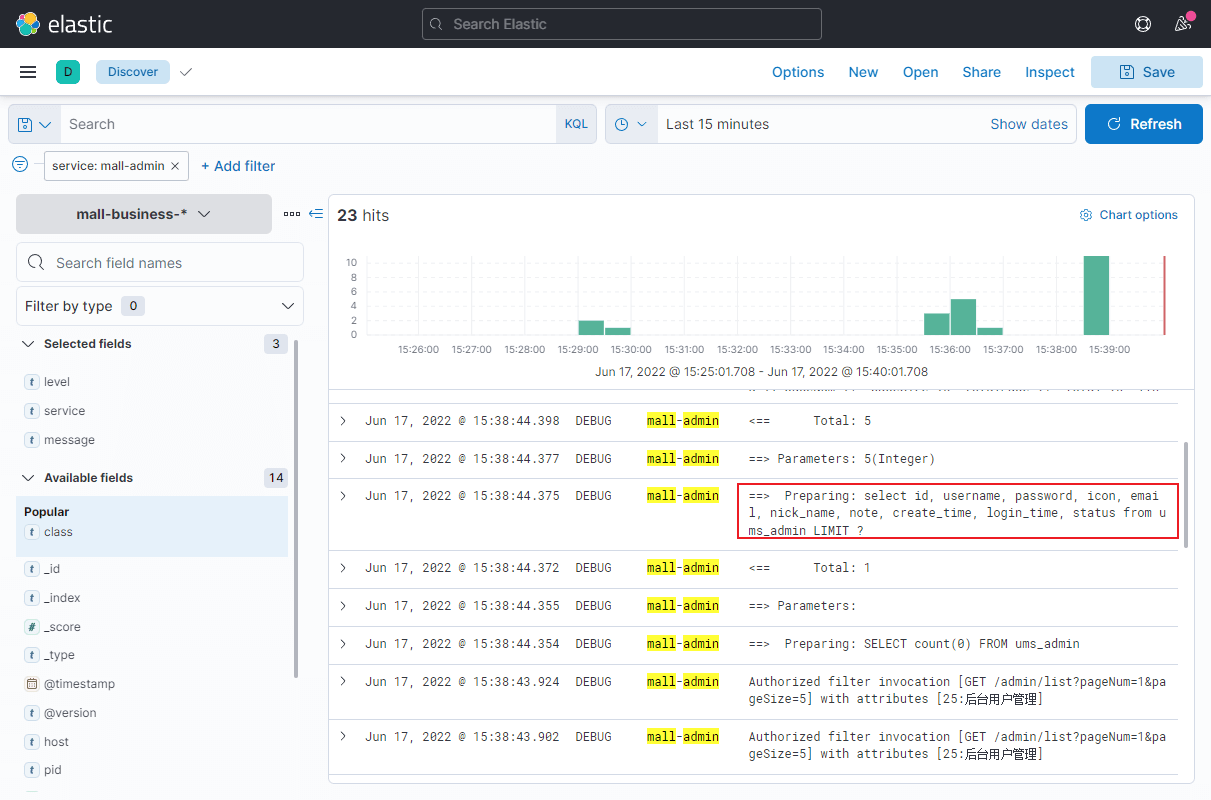The width and height of the screenshot is (1211, 800).
Task: Expand the log row at 15:38:43.924
Action: pos(343,681)
